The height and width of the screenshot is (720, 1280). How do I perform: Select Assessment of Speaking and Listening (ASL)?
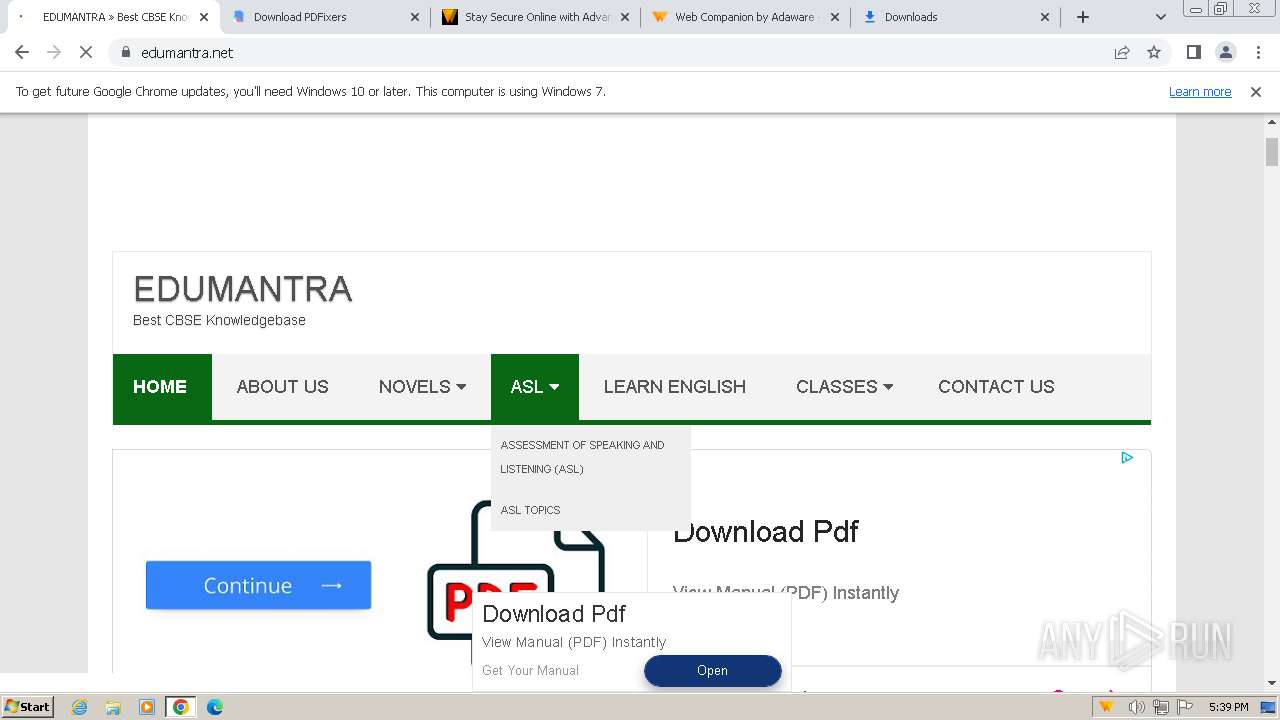coord(583,457)
